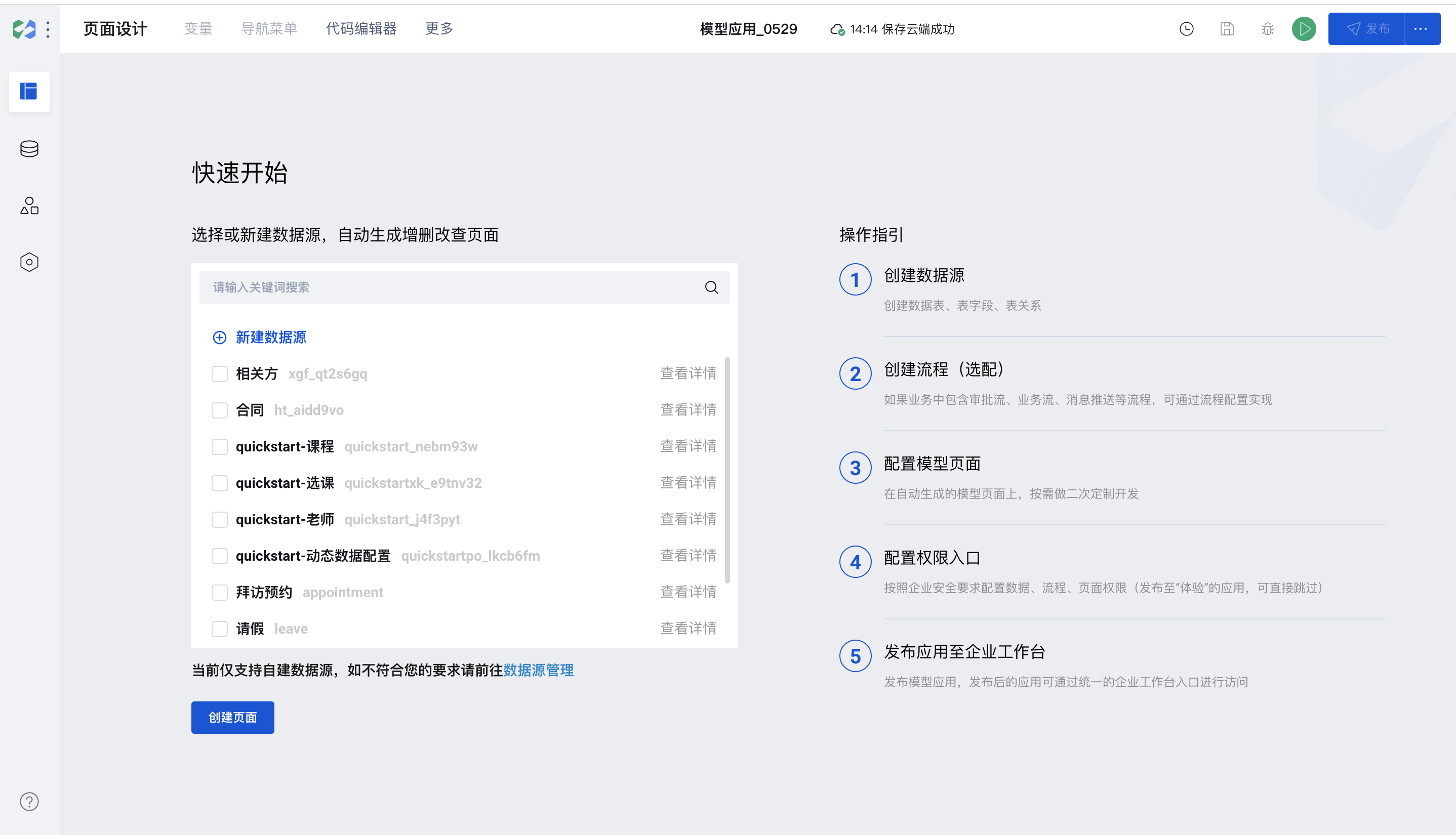Switch to 代码编辑器 tab
This screenshot has height=835, width=1456.
pos(361,29)
